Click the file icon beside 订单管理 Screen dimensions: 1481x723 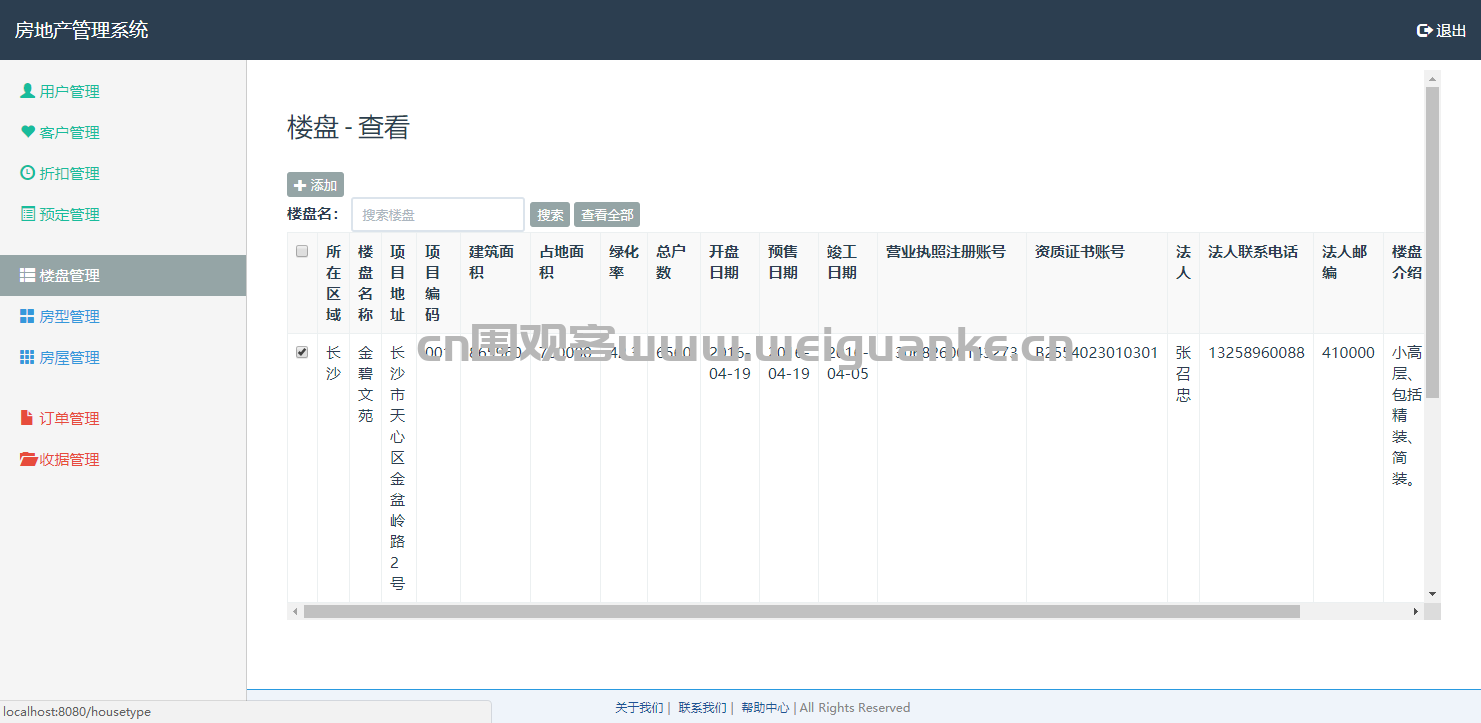click(27, 418)
